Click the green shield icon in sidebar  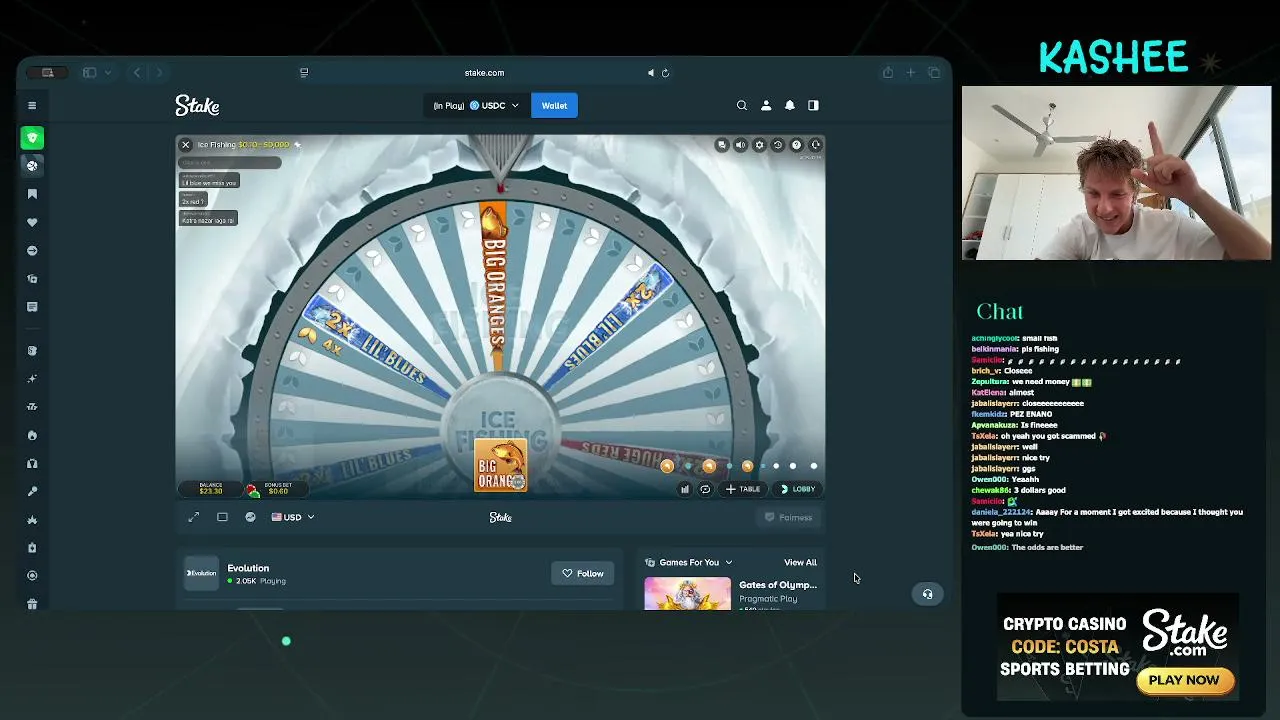32,138
